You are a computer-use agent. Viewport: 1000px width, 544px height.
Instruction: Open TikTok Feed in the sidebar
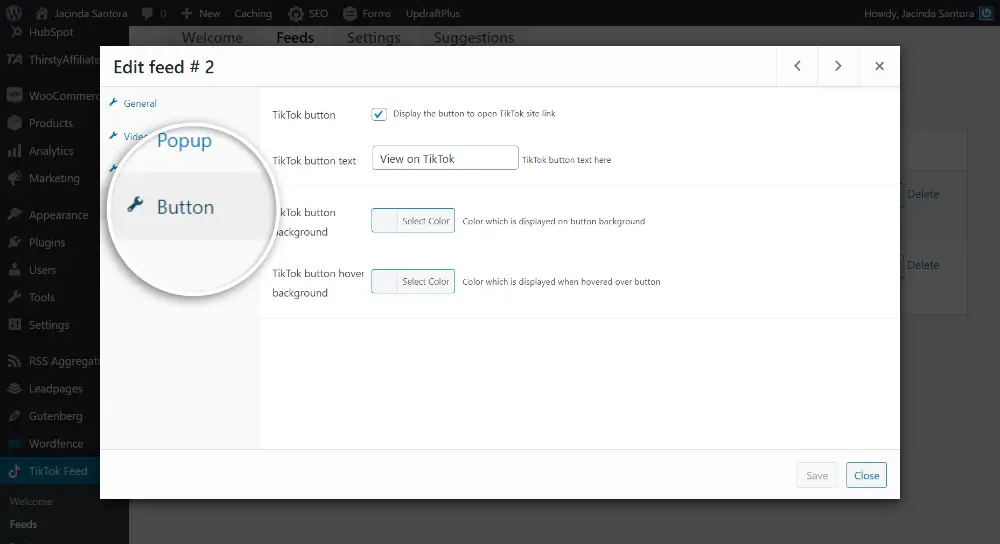57,470
